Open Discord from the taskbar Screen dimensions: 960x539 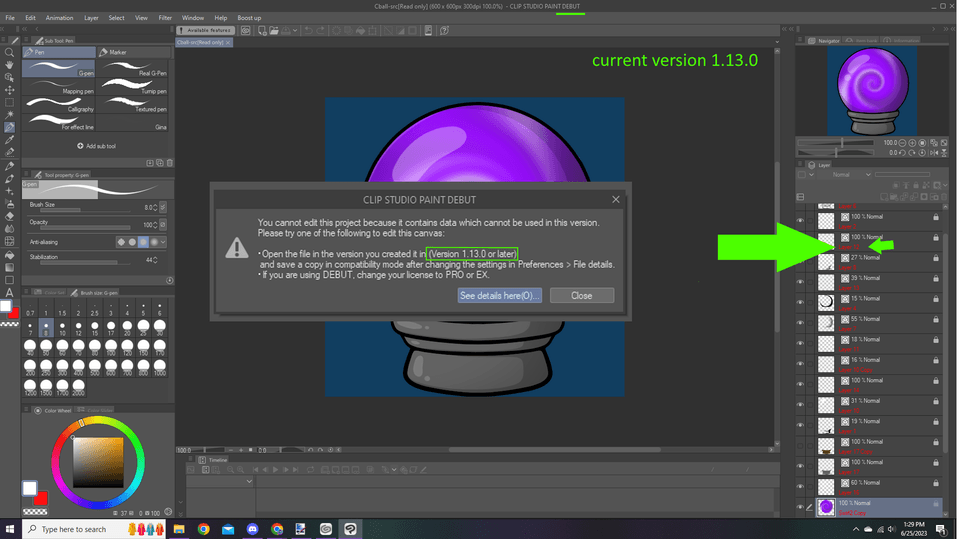(x=252, y=529)
